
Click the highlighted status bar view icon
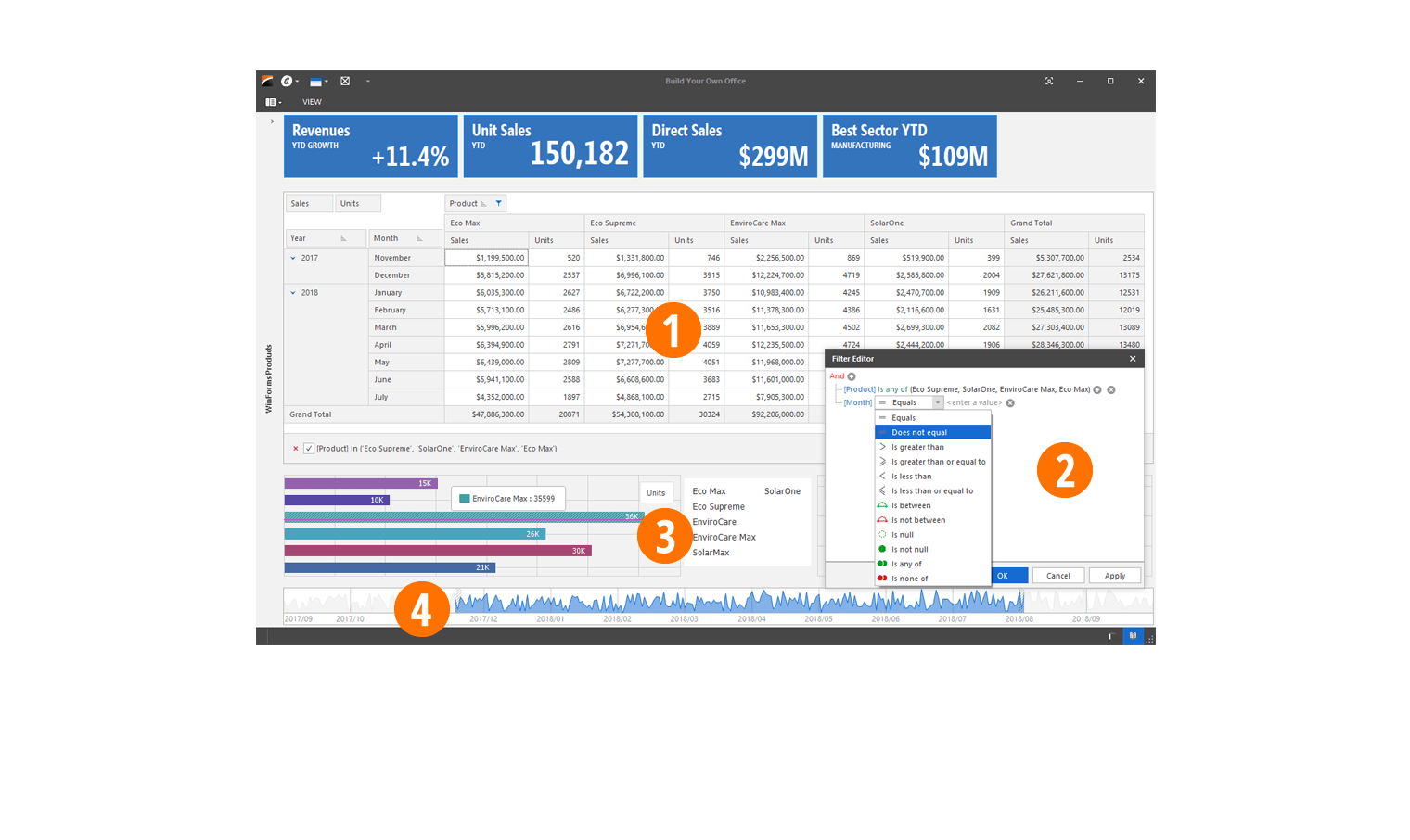click(x=1133, y=636)
